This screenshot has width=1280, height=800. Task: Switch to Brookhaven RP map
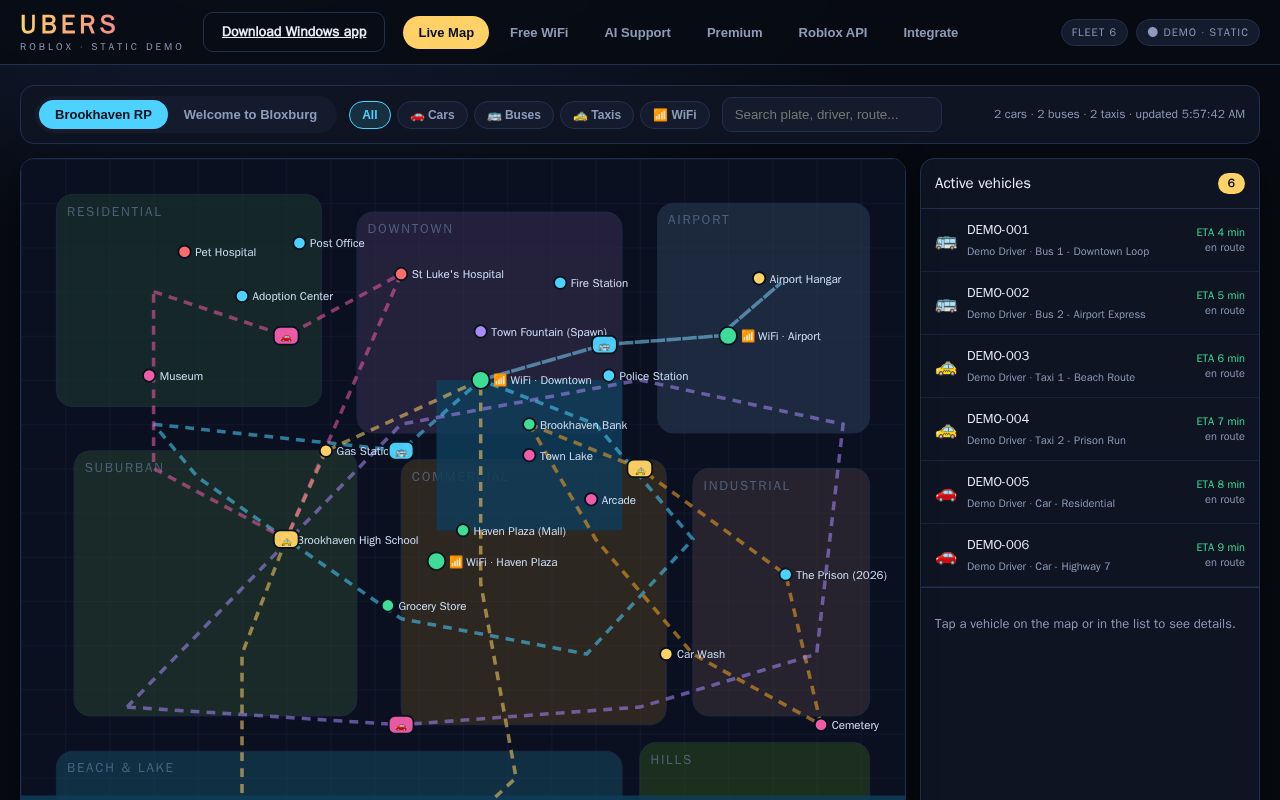point(103,114)
